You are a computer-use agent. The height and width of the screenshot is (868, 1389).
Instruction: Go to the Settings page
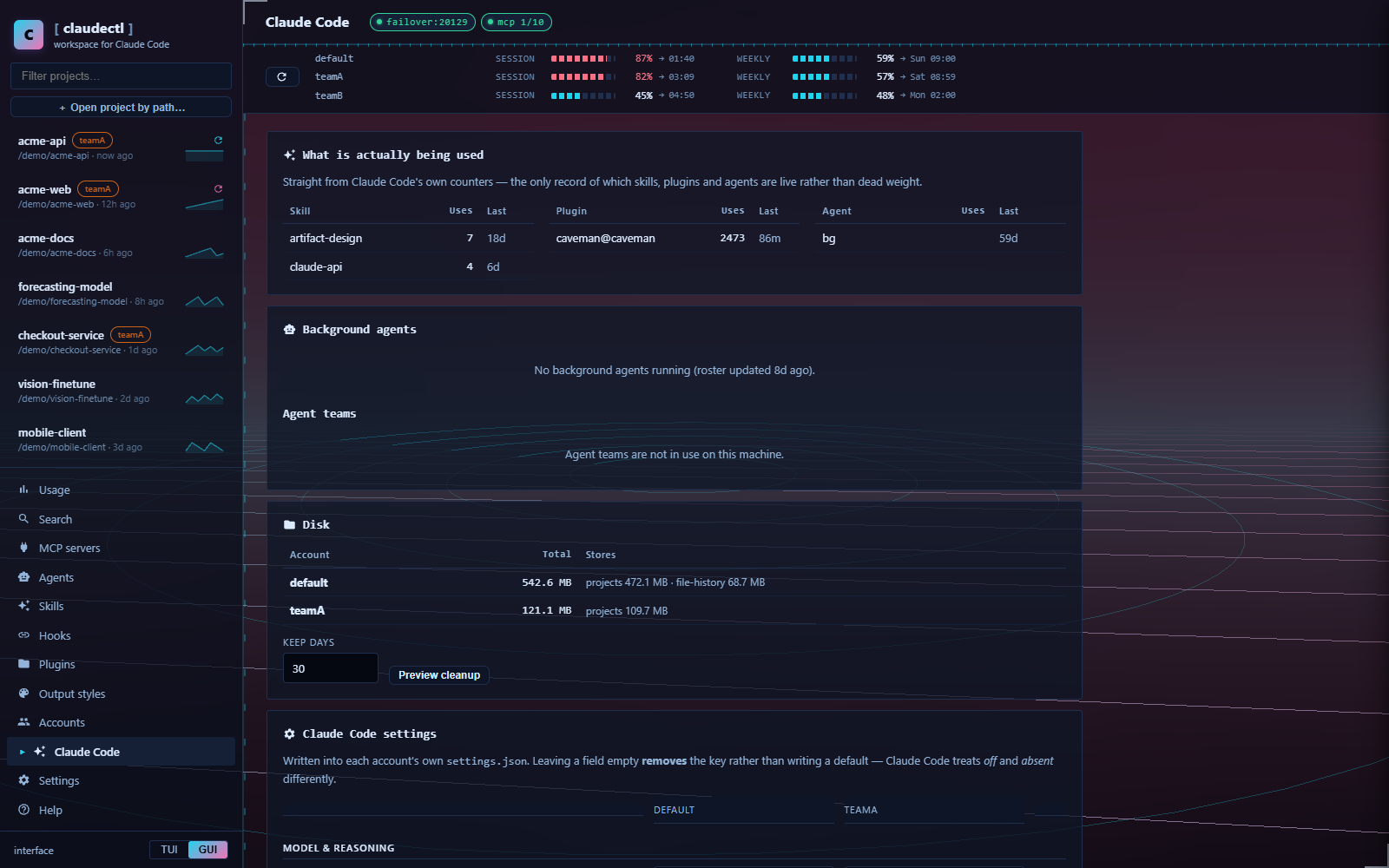[121, 780]
